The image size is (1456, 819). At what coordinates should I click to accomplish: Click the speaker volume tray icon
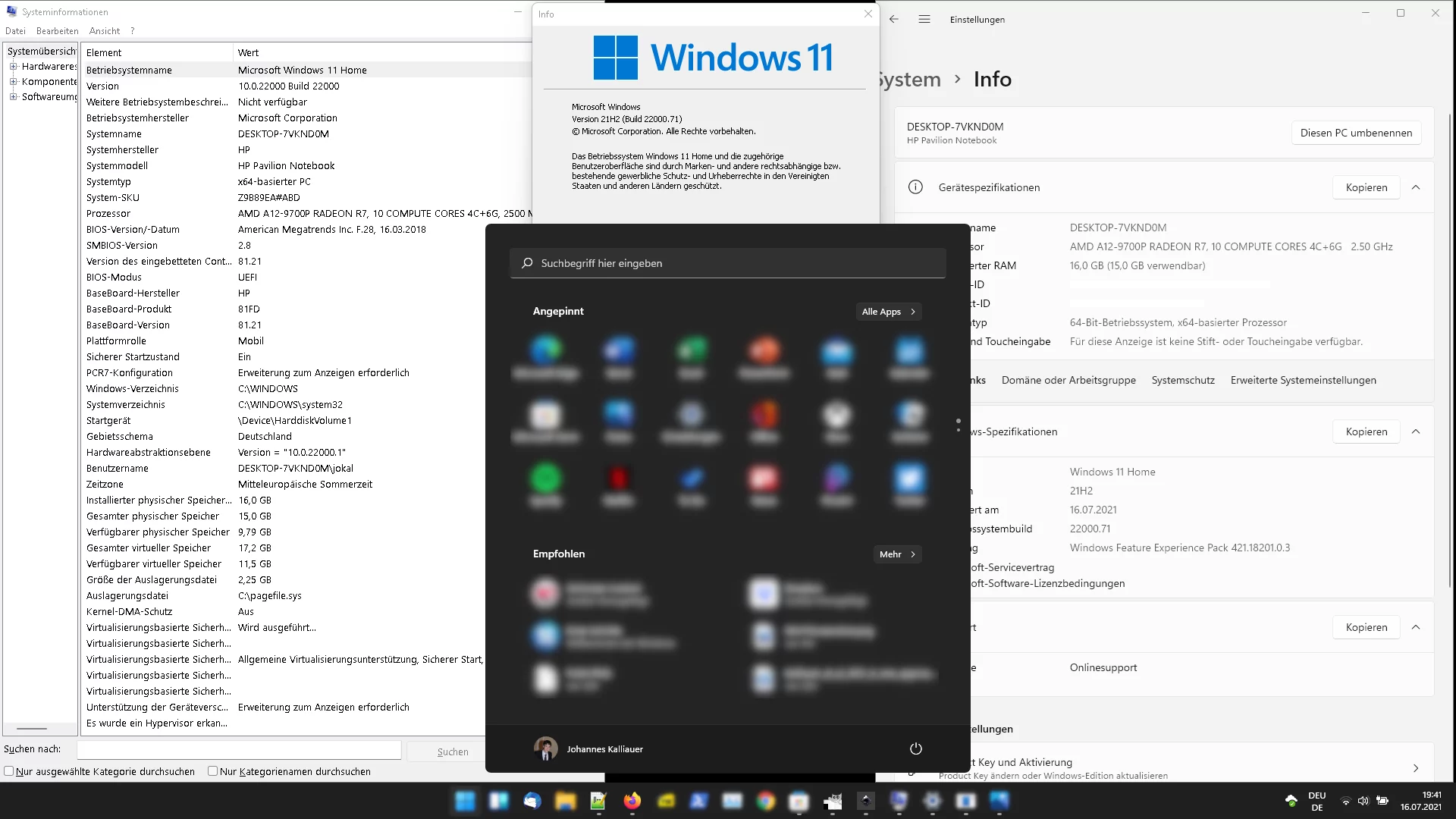(x=1363, y=801)
